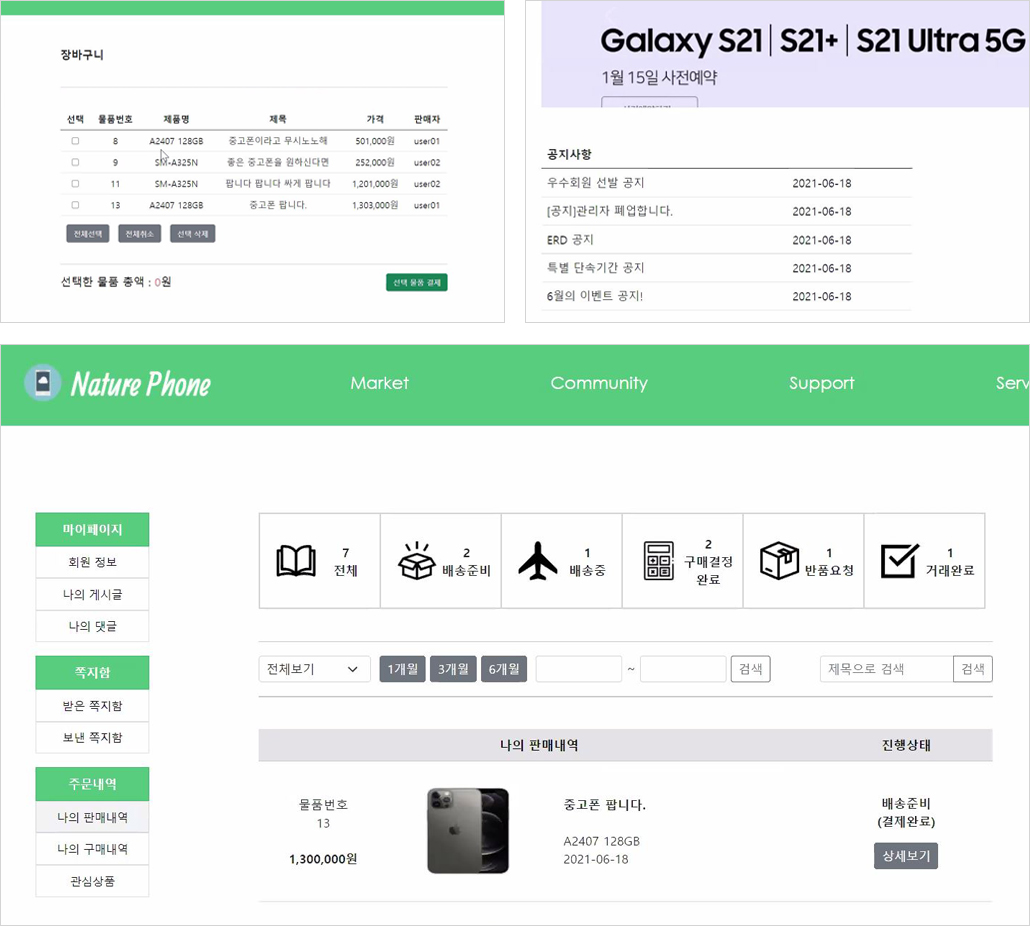The width and height of the screenshot is (1030, 926).
Task: Click the open box 배송준비 icon
Action: pos(416,561)
